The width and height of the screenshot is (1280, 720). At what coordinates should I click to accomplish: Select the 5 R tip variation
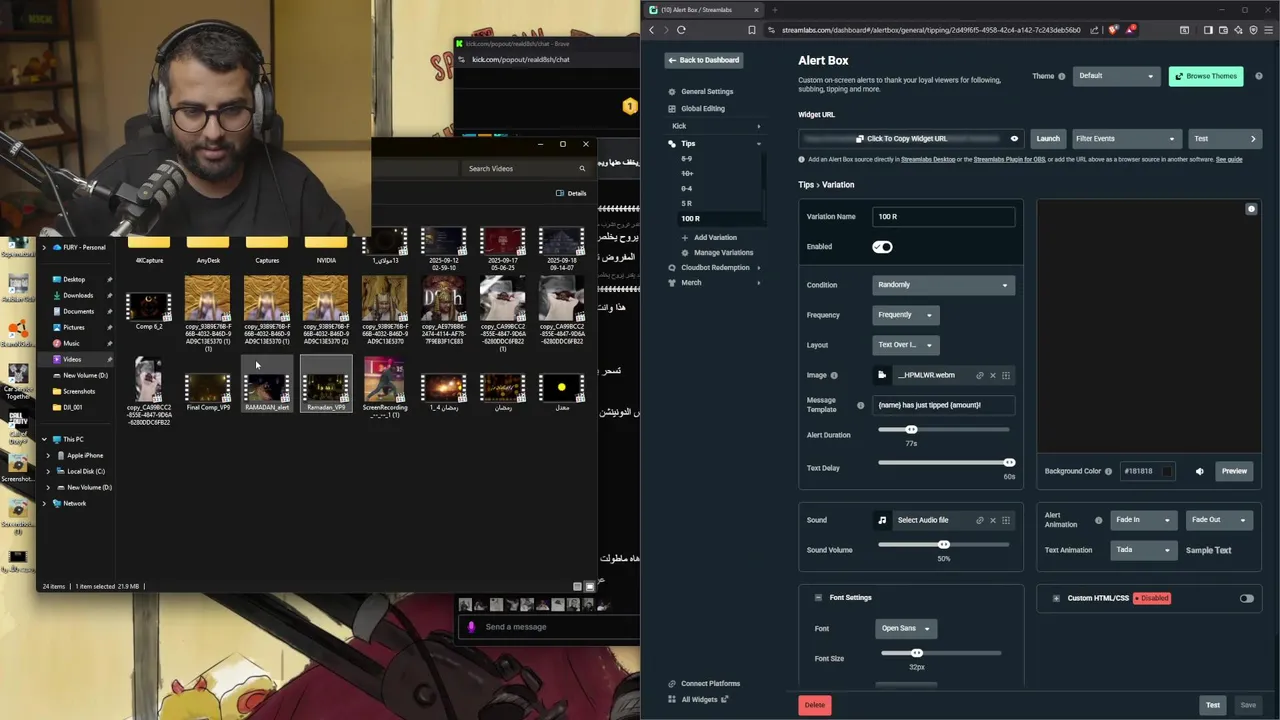point(687,203)
